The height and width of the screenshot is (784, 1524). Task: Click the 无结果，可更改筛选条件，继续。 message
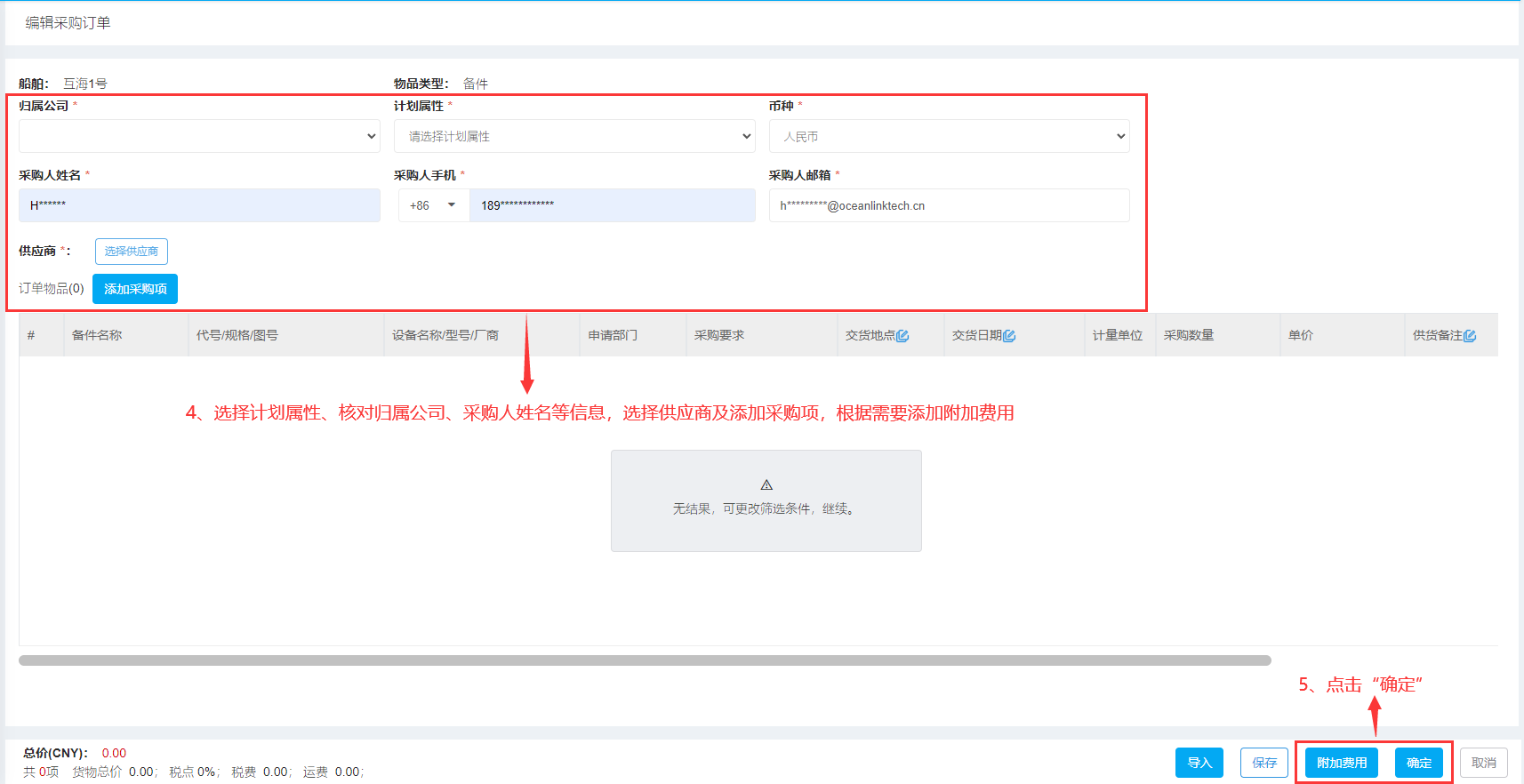pos(766,508)
